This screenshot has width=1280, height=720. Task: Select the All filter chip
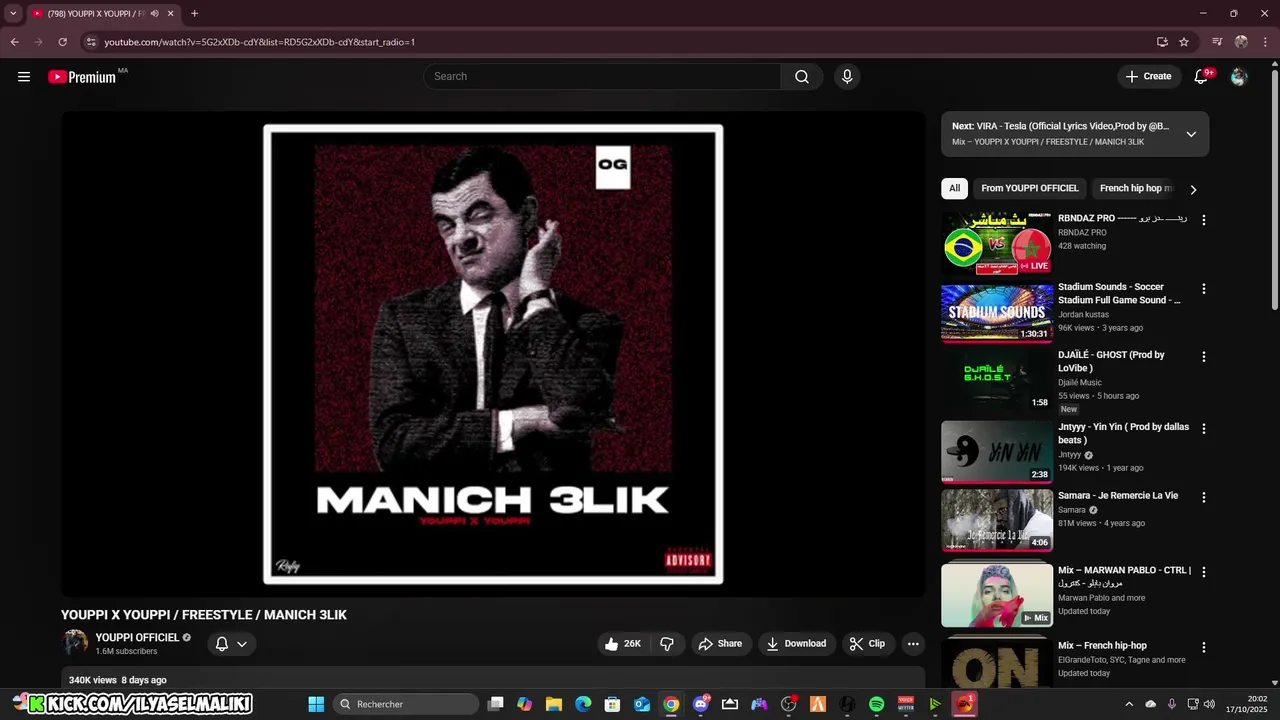click(x=955, y=188)
